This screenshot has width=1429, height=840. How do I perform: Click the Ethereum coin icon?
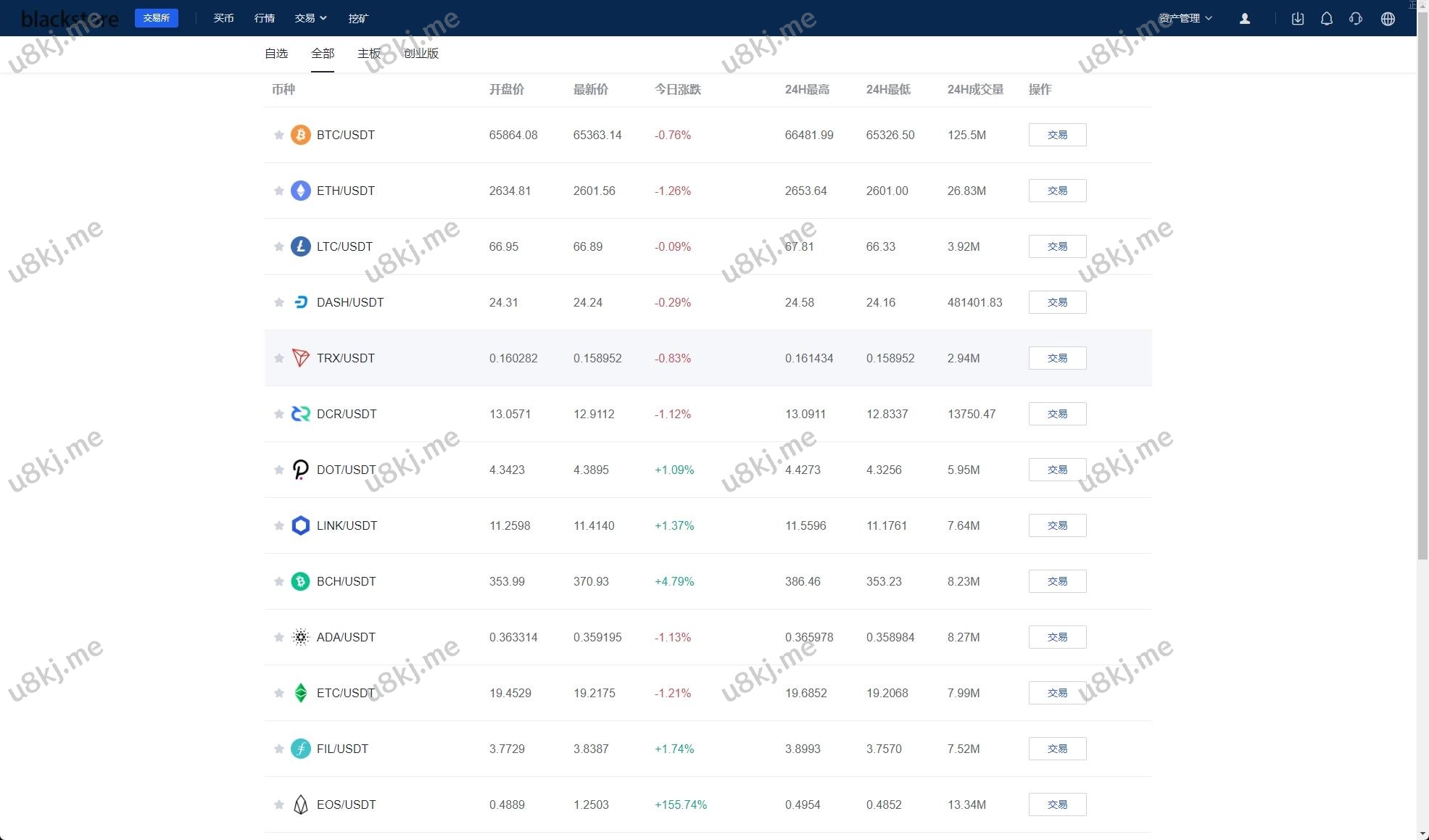point(300,191)
